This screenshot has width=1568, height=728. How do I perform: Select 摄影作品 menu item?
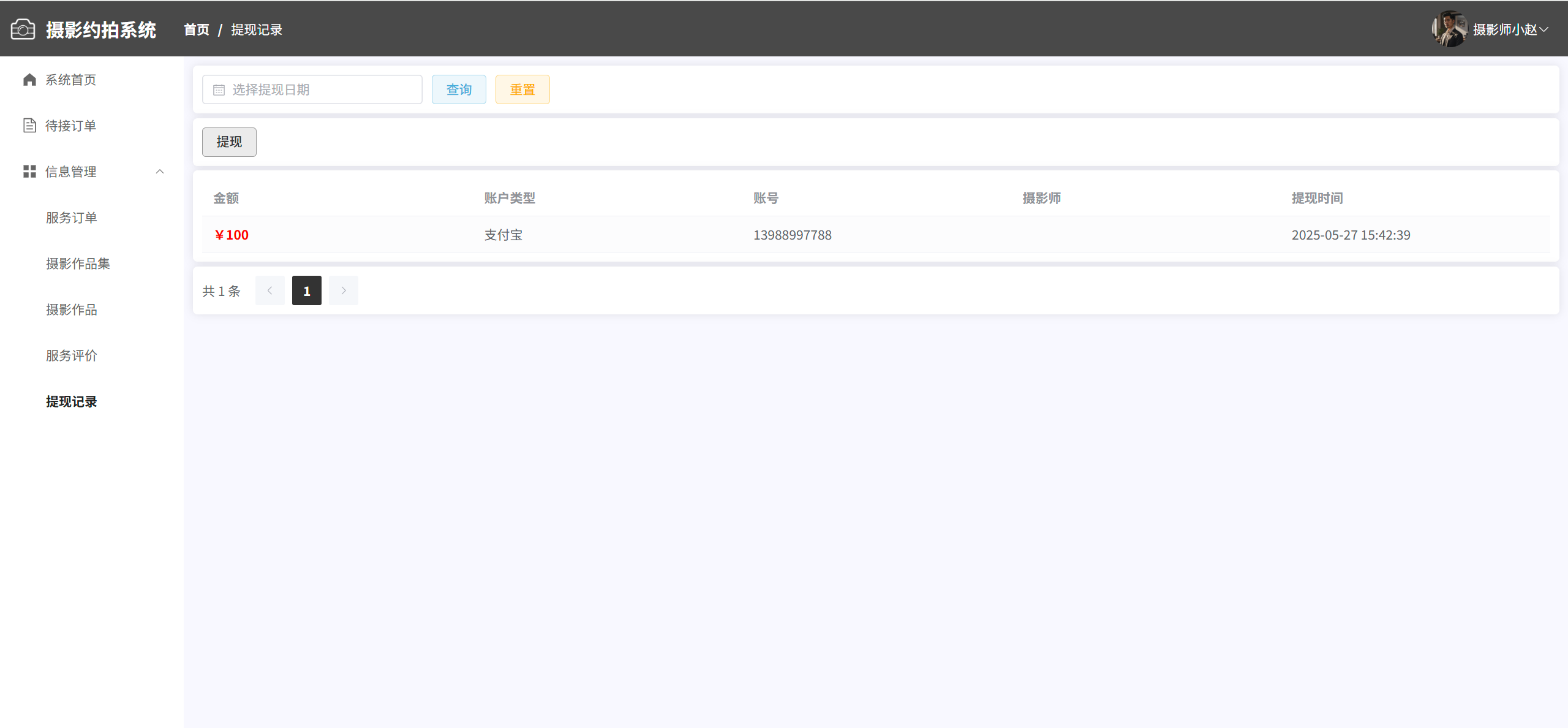pos(72,309)
